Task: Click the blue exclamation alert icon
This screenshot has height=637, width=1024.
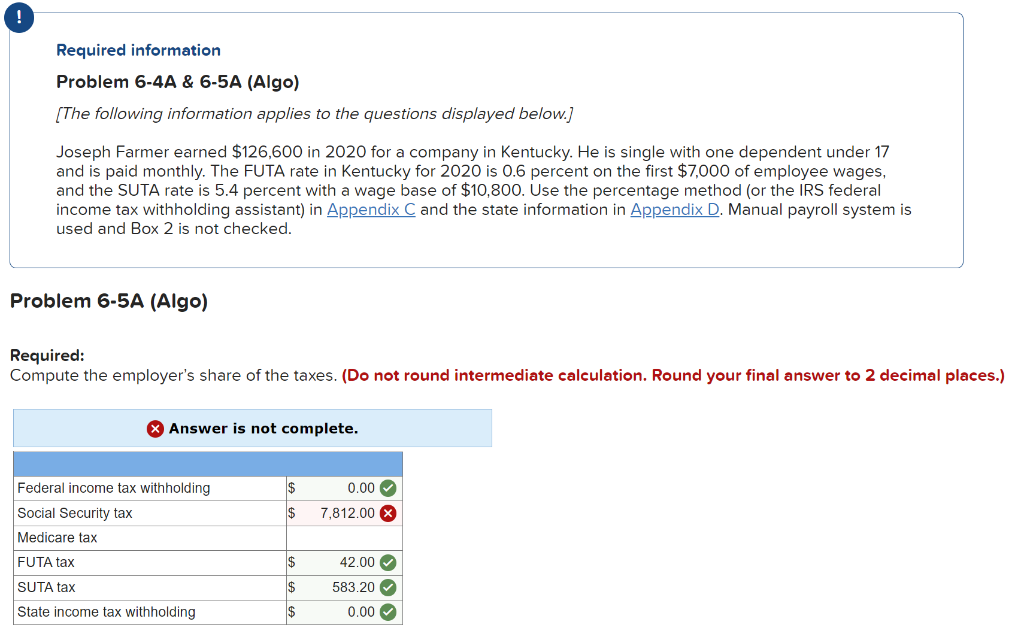Action: point(19,18)
